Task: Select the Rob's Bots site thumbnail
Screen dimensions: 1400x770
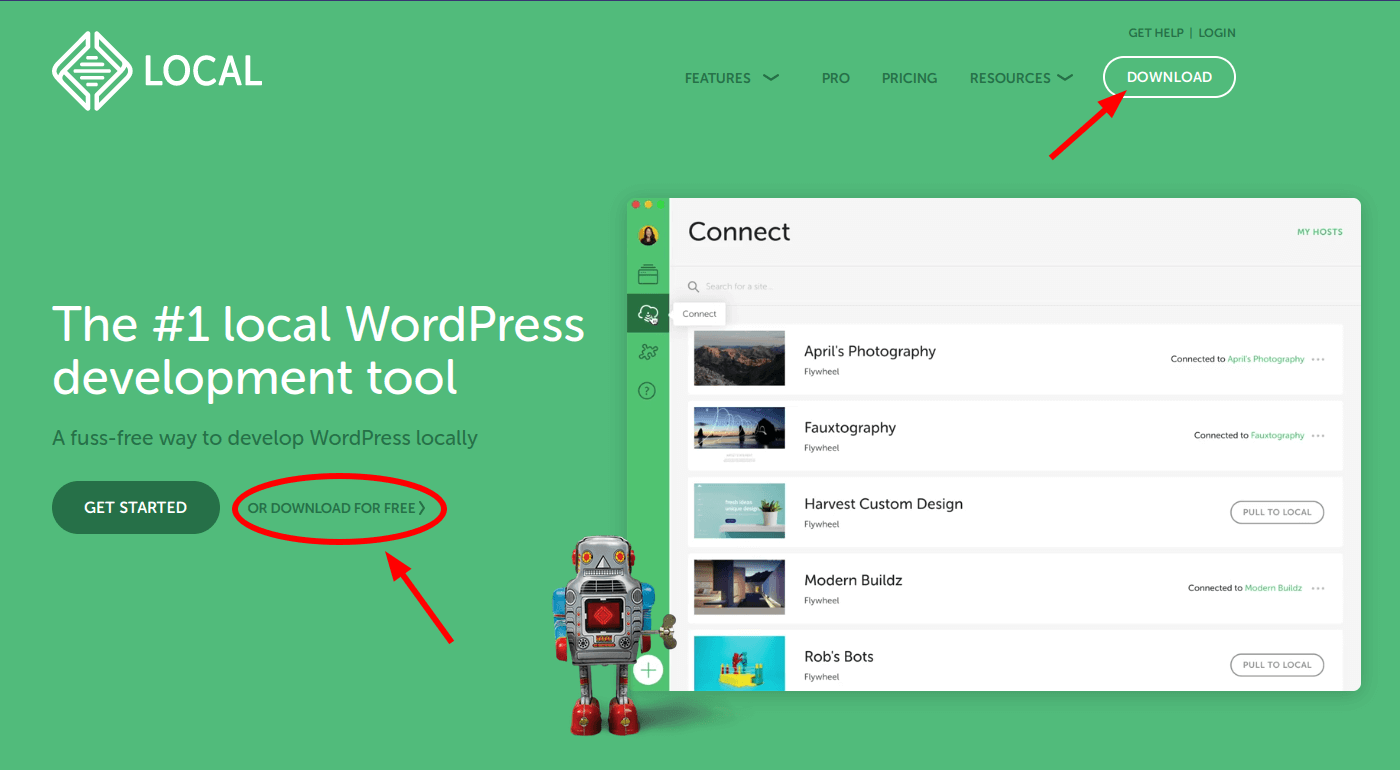Action: click(x=739, y=663)
